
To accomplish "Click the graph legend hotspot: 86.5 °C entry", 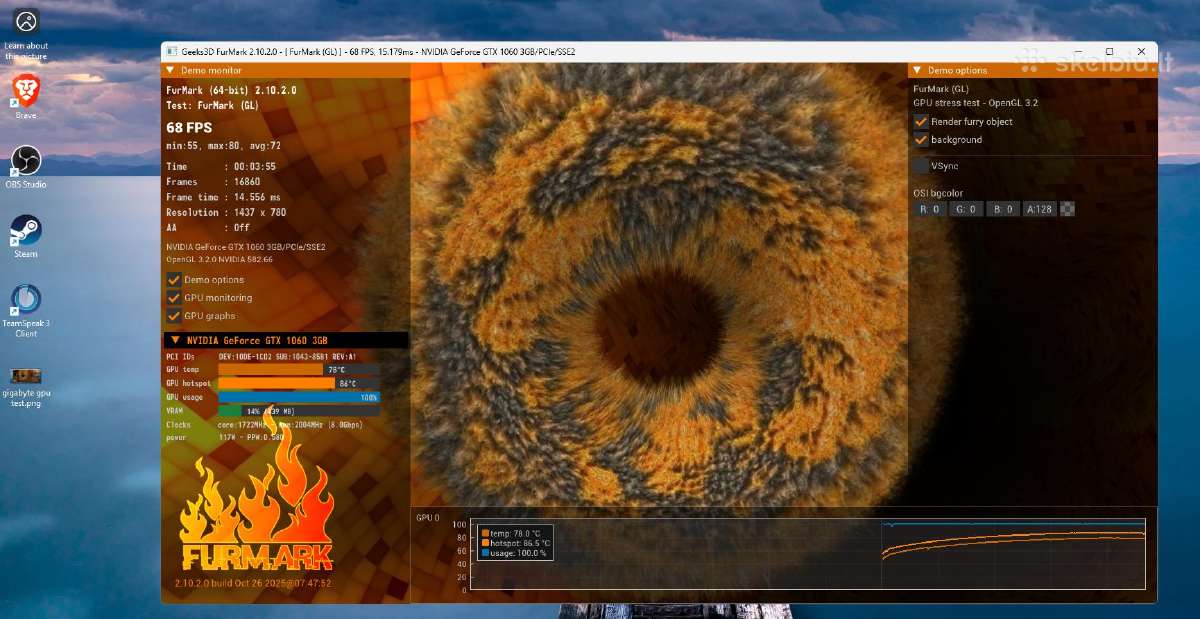I will click(x=516, y=543).
